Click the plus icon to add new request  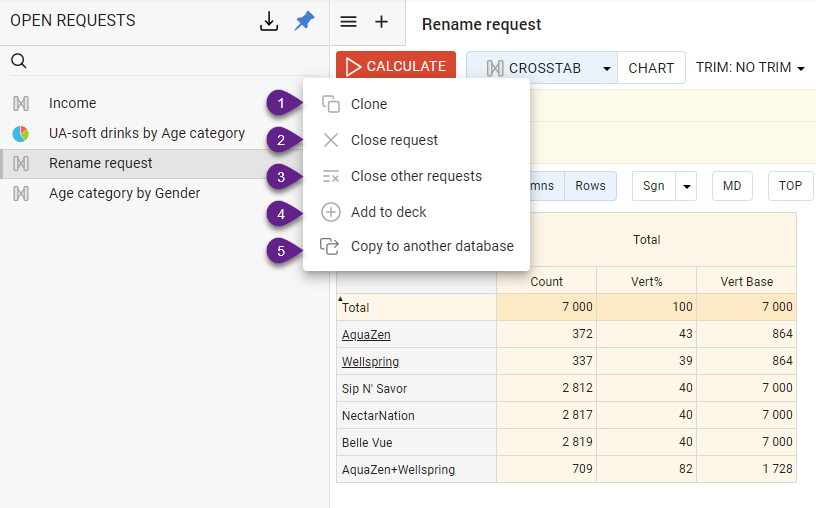pyautogui.click(x=381, y=22)
